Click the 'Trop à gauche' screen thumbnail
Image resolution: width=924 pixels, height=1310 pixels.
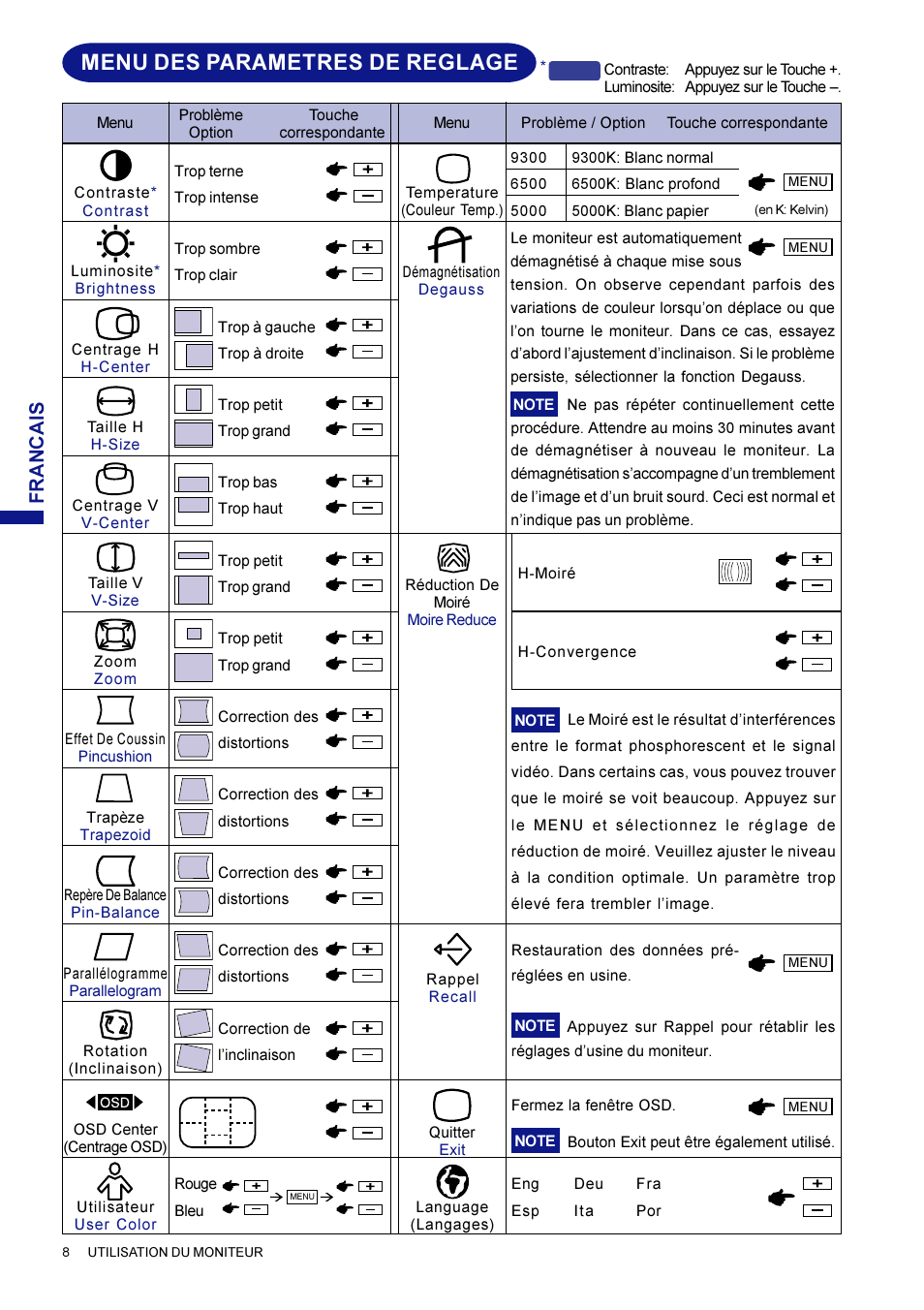[x=194, y=323]
